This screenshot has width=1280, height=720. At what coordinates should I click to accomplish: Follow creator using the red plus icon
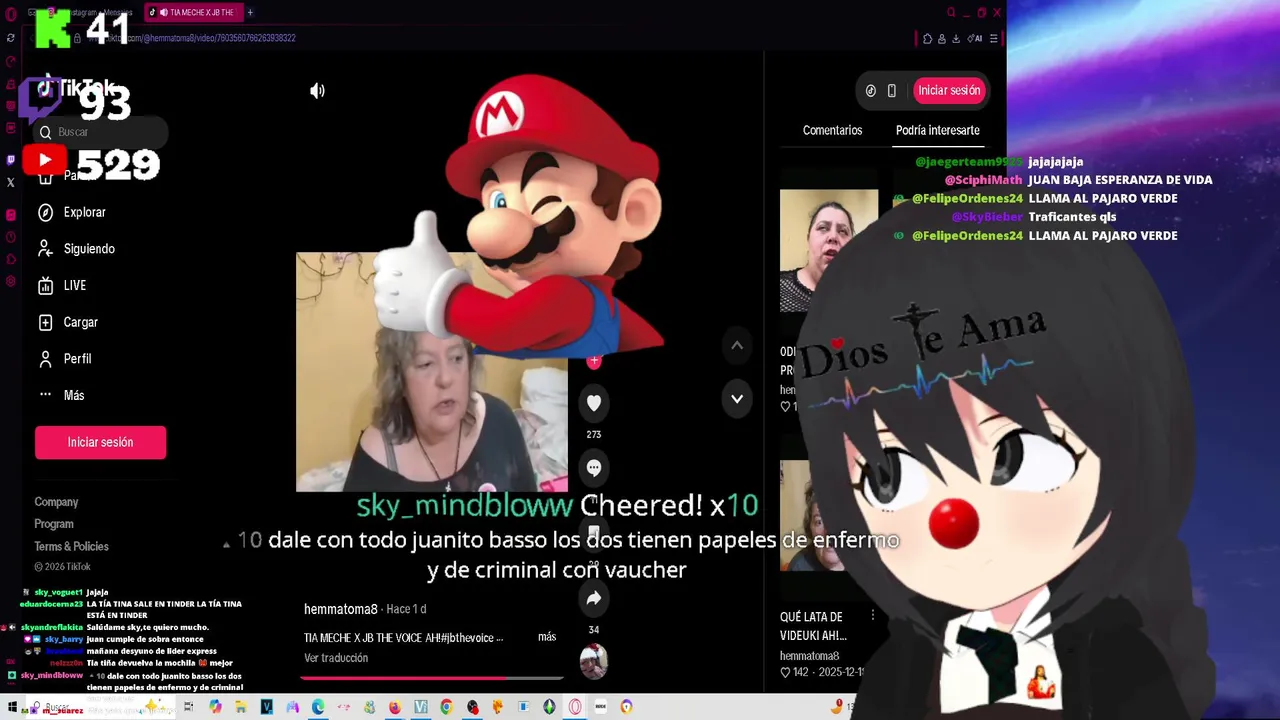[594, 361]
